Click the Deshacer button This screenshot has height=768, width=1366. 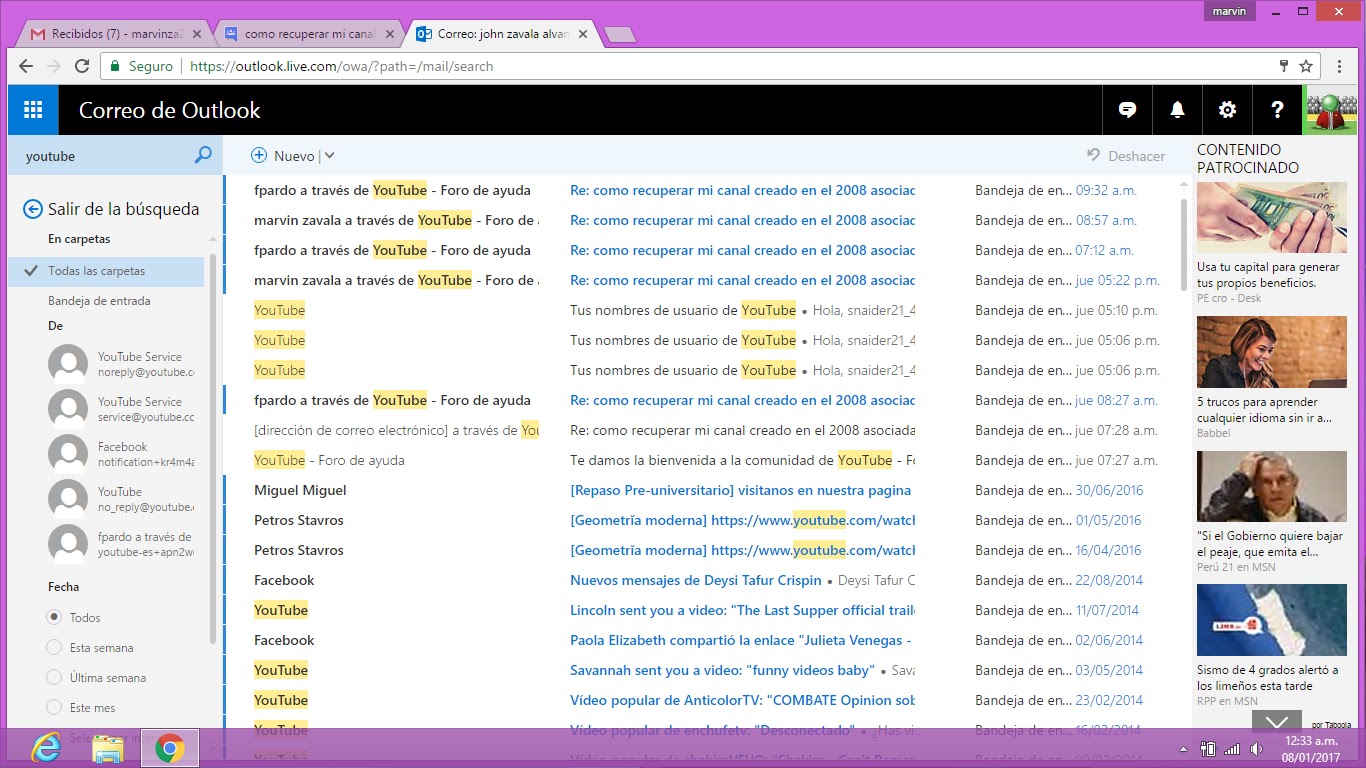click(x=1126, y=156)
